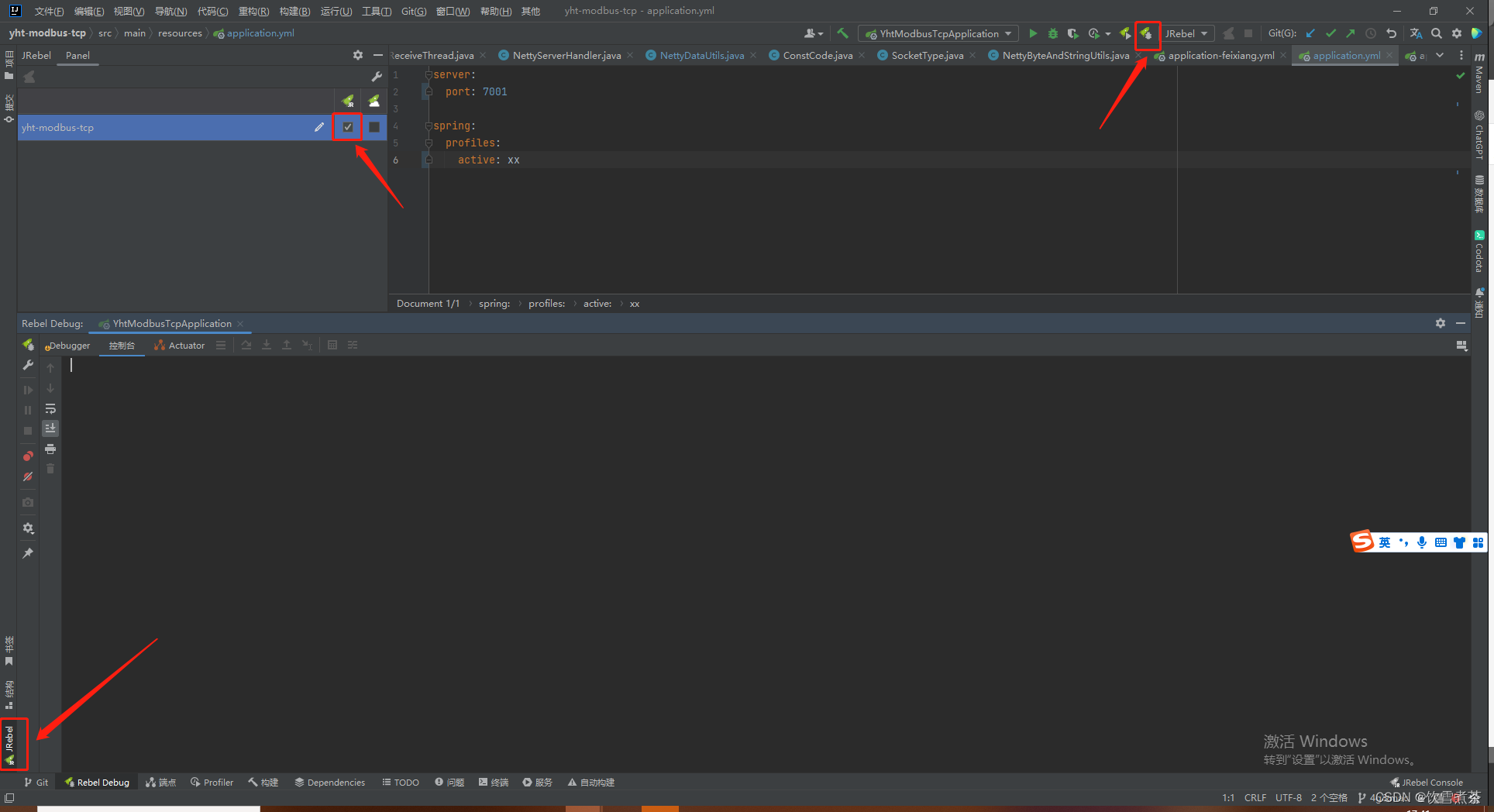The width and height of the screenshot is (1494, 812).
Task: Switch to the Debugger tab
Action: (67, 346)
